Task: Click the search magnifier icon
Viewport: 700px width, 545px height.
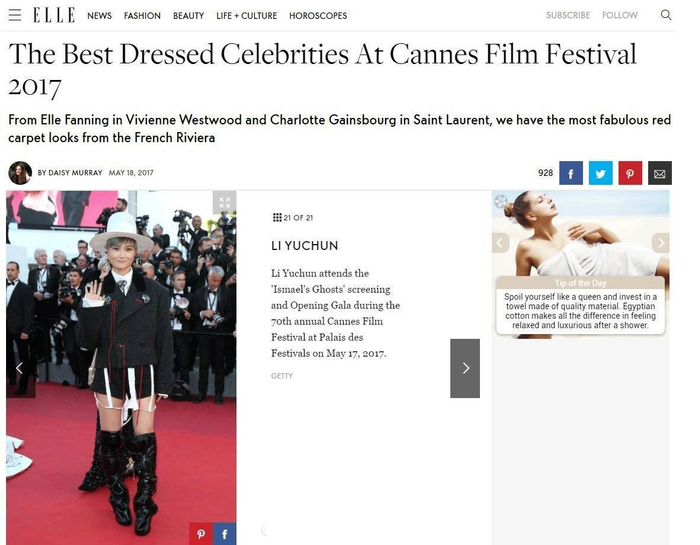Action: pos(666,15)
